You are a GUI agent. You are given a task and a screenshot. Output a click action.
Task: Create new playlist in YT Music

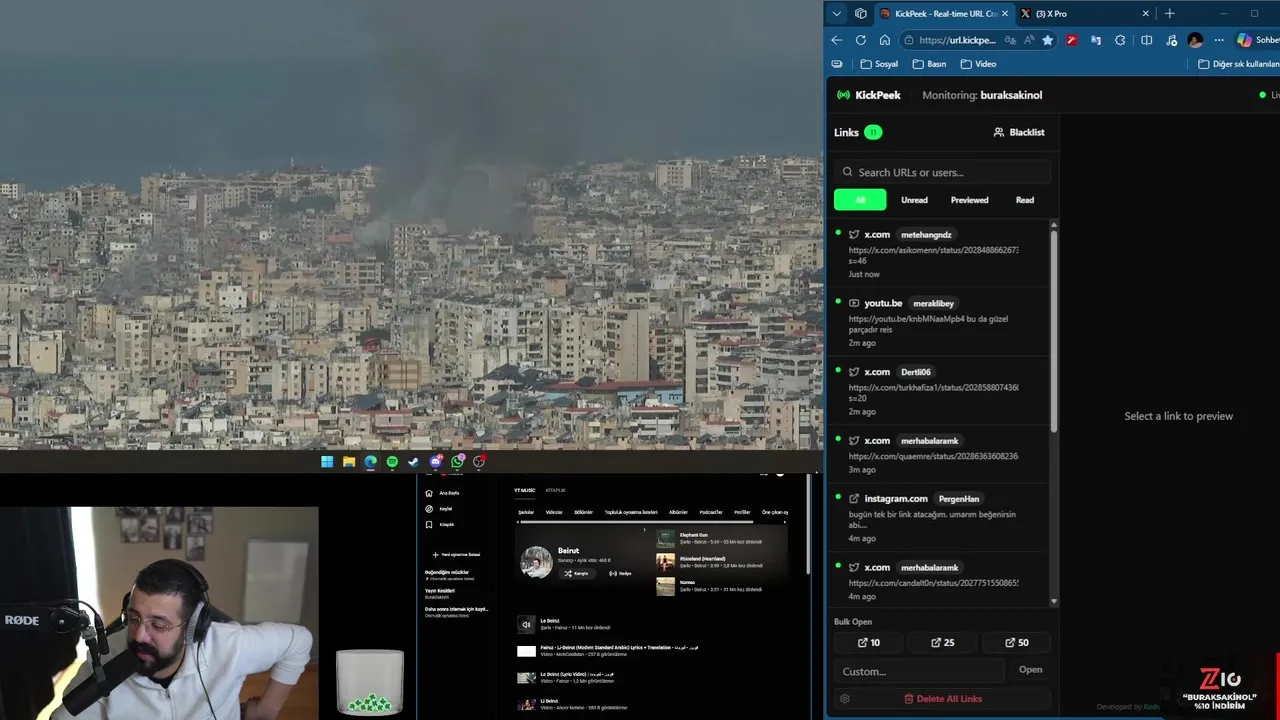[456, 554]
